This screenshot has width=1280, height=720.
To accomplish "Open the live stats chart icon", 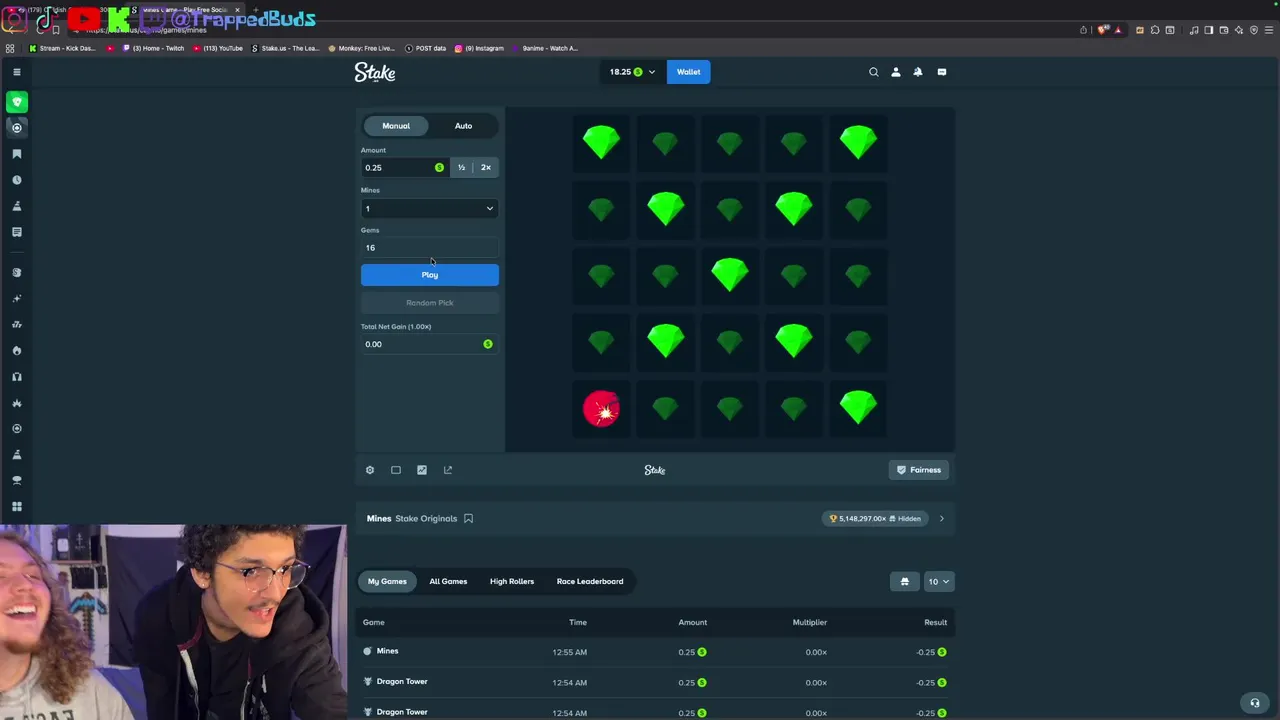I will point(422,470).
